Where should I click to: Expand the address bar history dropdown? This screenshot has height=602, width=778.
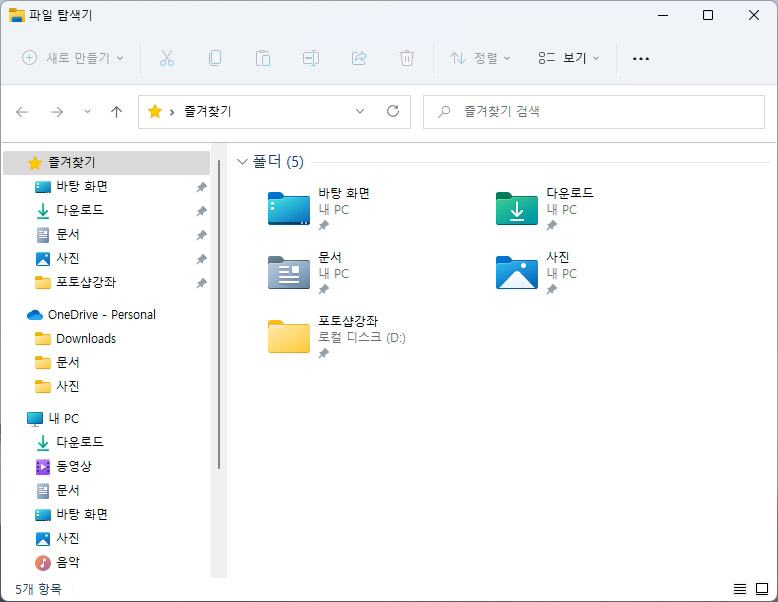(360, 111)
